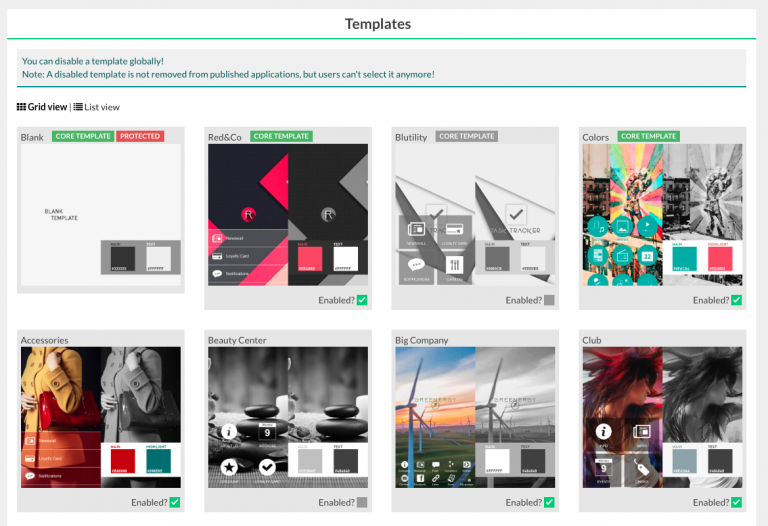Toggle the Colors template Enabled checkbox

pyautogui.click(x=737, y=300)
